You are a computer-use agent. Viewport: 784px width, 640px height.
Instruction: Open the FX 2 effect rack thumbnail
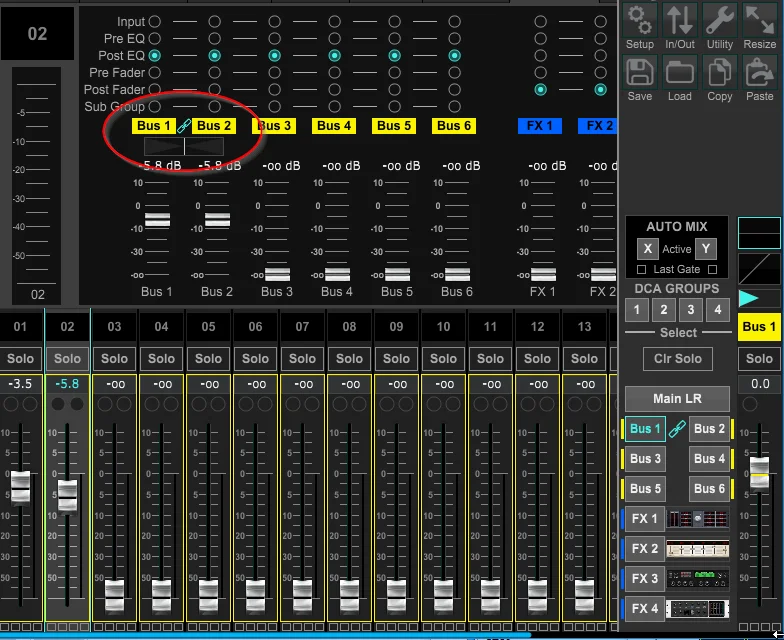pyautogui.click(x=698, y=549)
